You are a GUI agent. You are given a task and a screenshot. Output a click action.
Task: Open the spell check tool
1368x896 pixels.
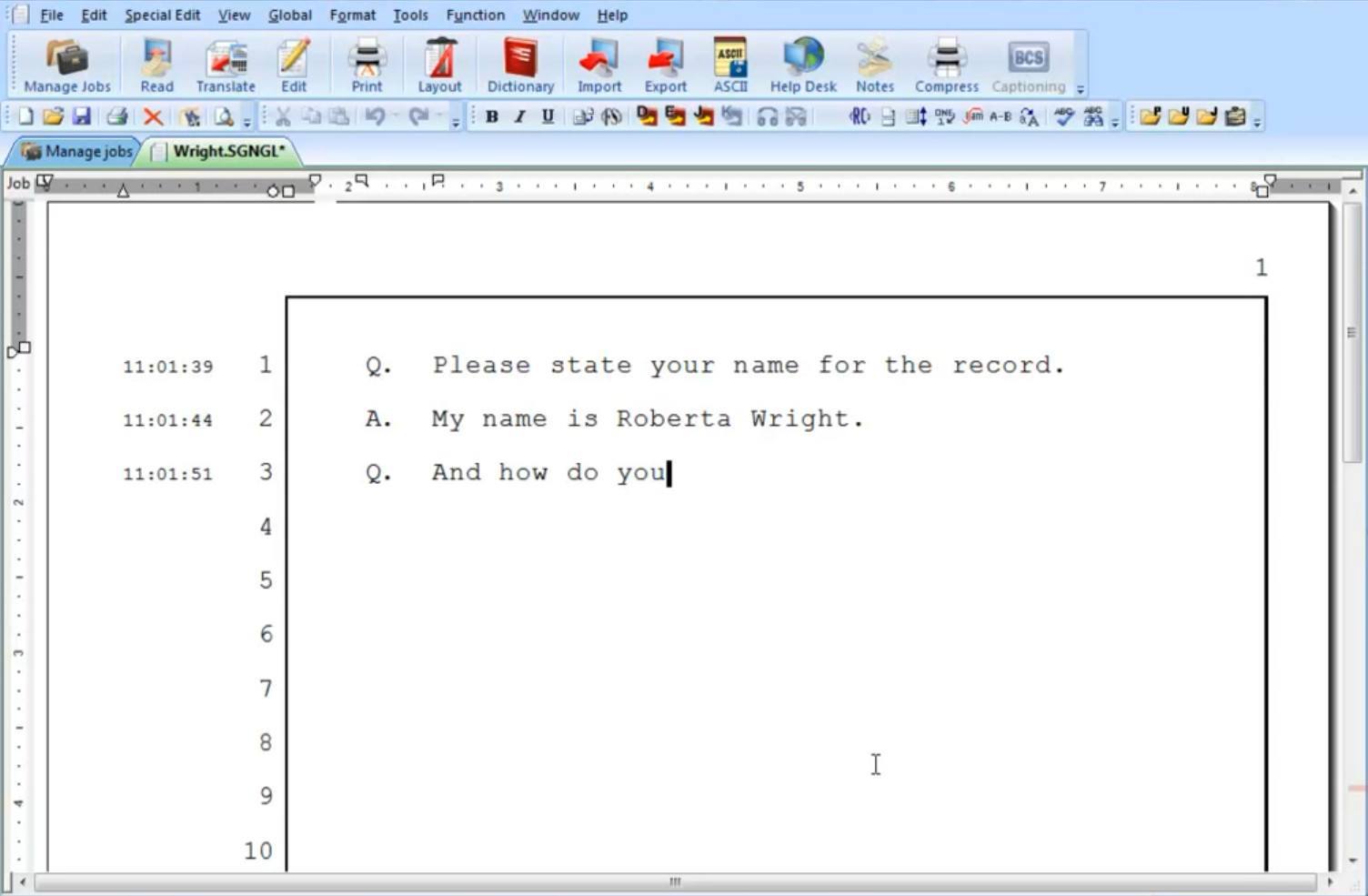tap(1064, 116)
